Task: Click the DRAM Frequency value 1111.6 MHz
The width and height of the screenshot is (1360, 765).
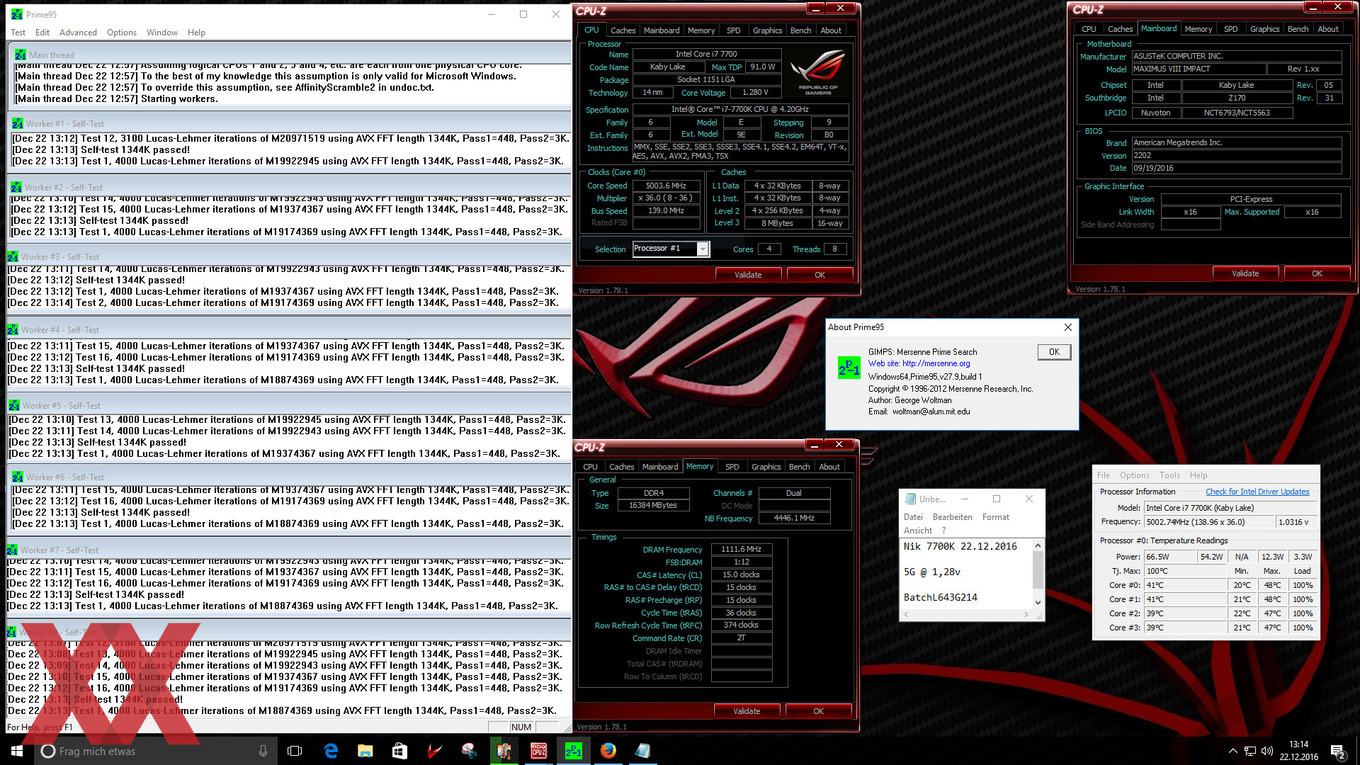Action: [741, 549]
